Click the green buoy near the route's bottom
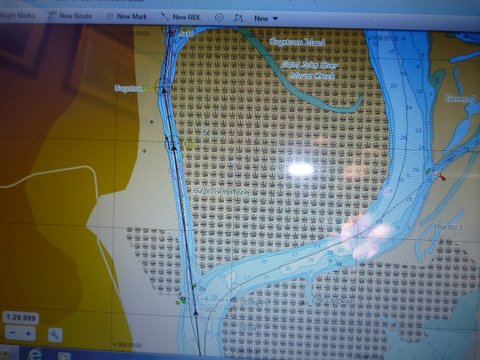480x360 pixels. pyautogui.click(x=182, y=301)
